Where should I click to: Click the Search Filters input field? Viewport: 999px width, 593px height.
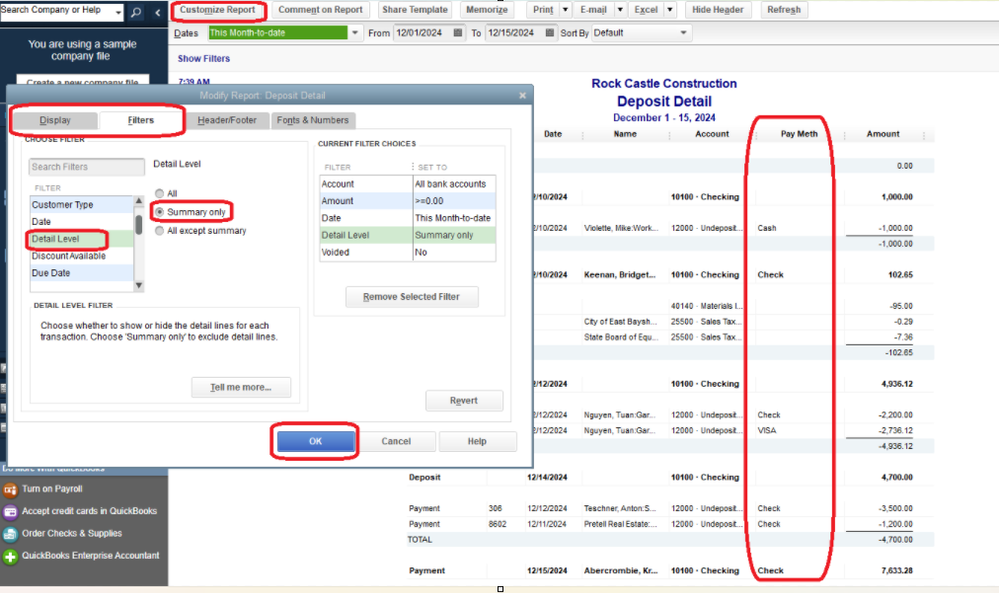coord(87,167)
